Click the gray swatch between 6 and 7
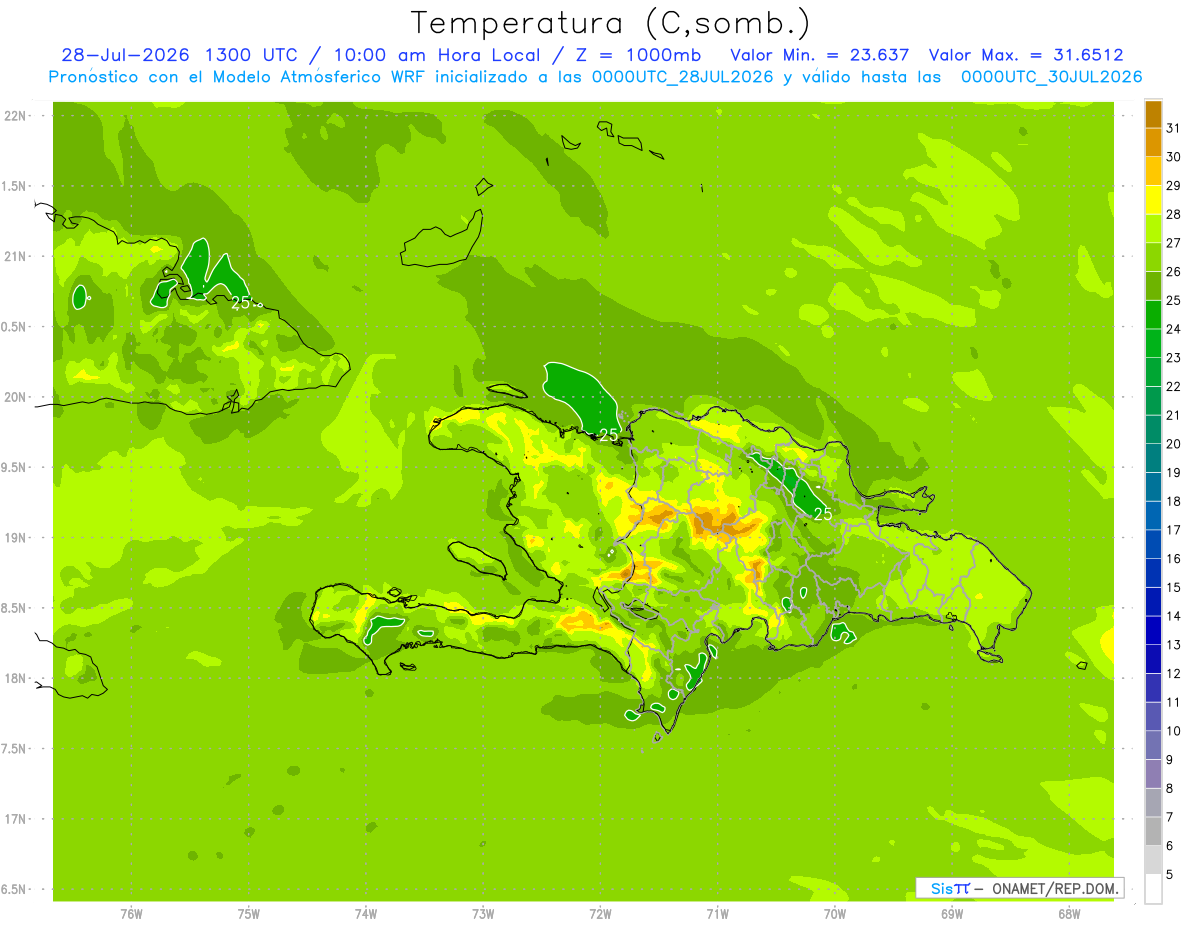This screenshot has width=1200, height=927. pos(1153,831)
